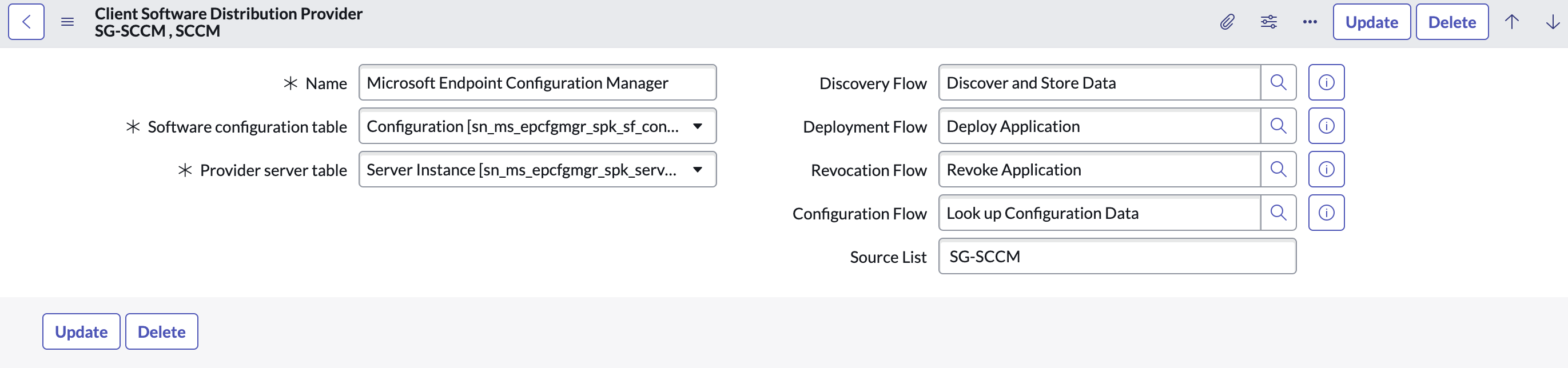Go back using the header back arrow

(26, 22)
